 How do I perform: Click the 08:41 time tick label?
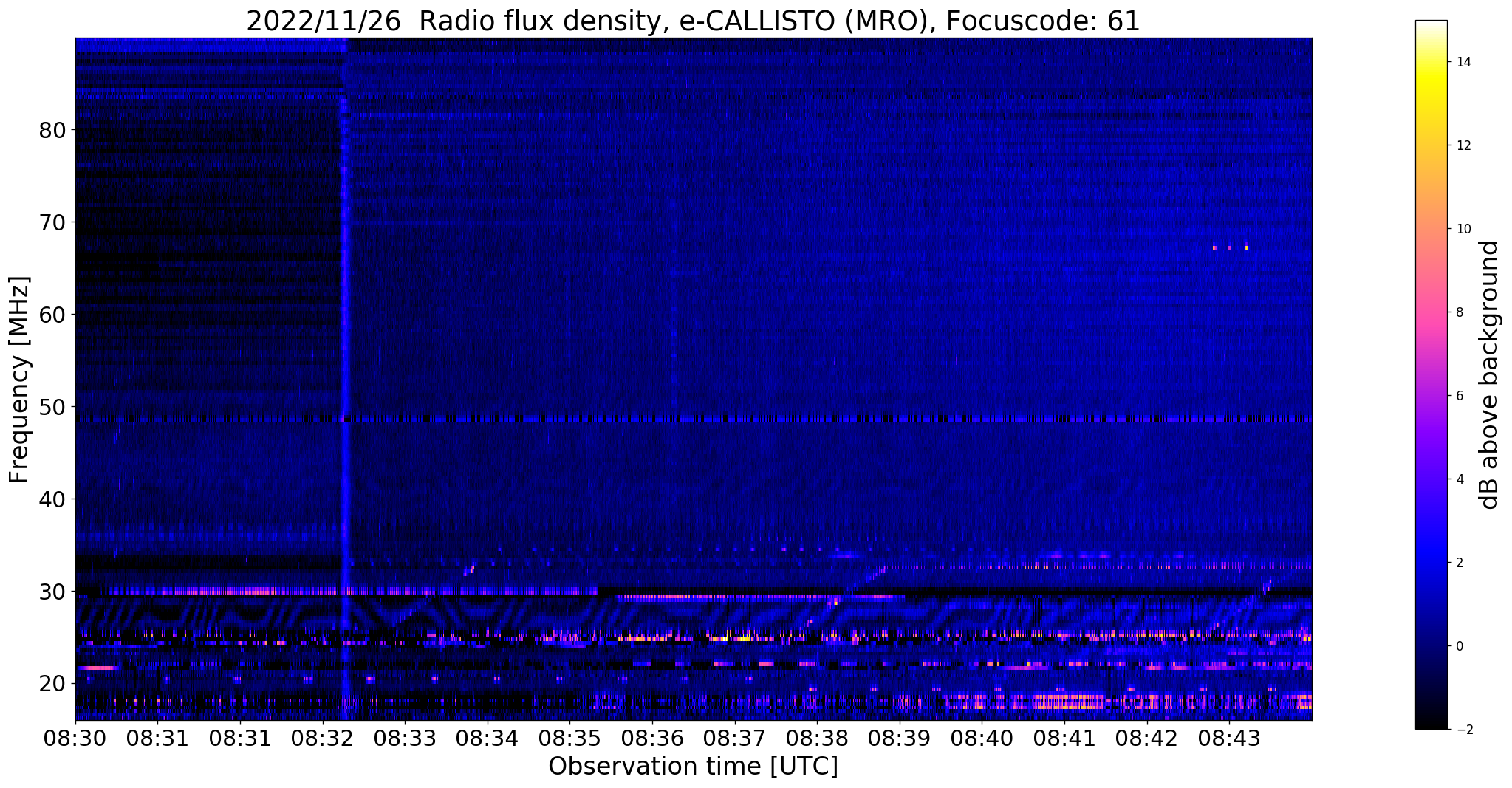tap(1064, 738)
